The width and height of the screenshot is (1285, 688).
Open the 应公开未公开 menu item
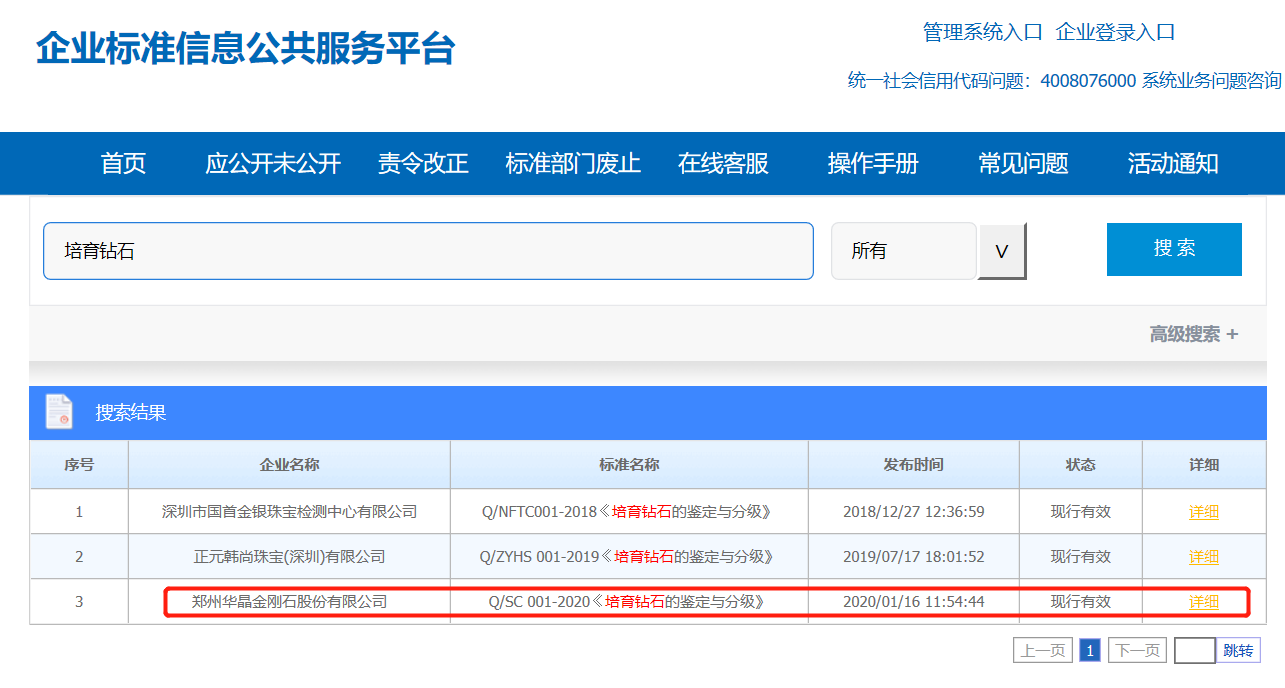click(273, 163)
